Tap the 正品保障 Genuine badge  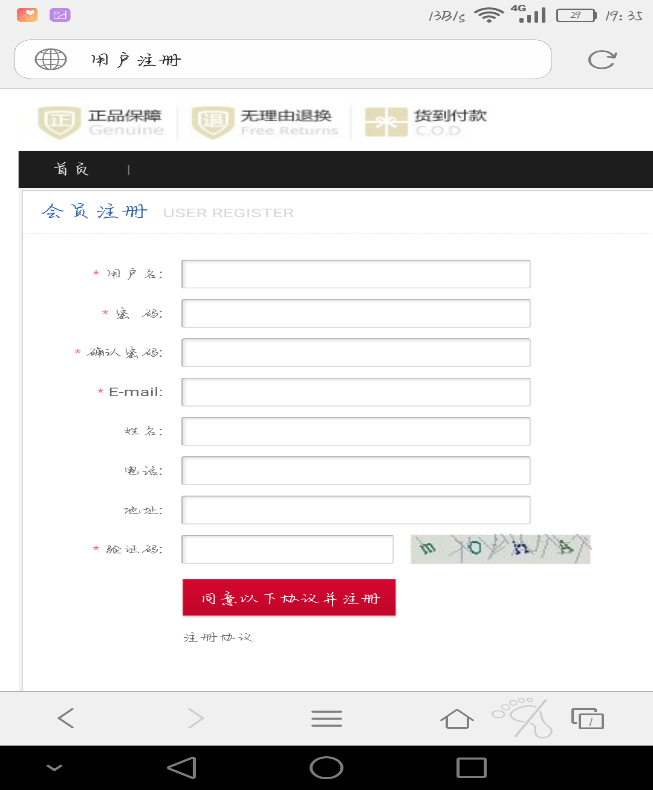pos(101,122)
